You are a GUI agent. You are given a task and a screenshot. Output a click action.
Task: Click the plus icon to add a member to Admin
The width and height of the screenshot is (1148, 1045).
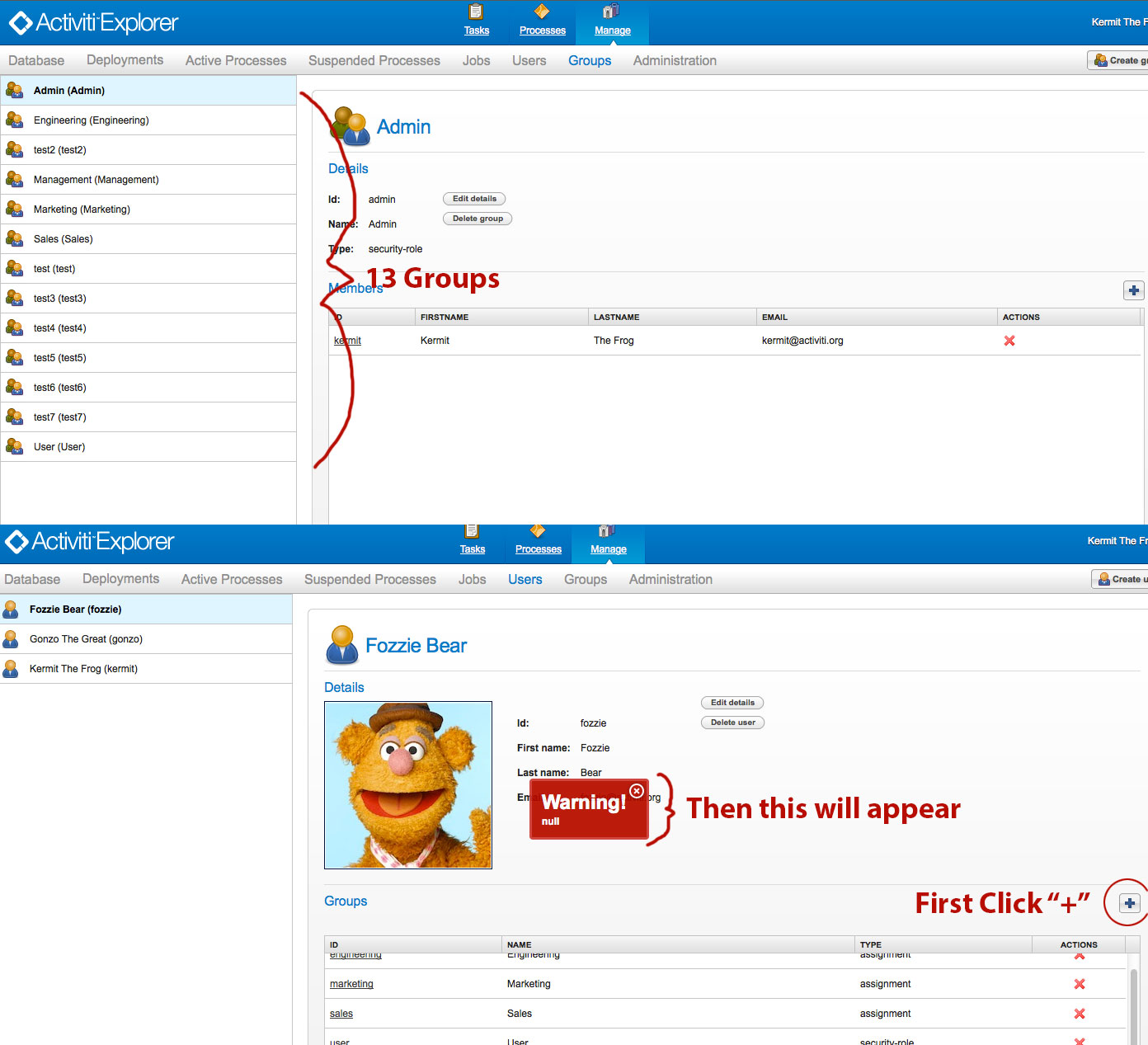(x=1134, y=290)
